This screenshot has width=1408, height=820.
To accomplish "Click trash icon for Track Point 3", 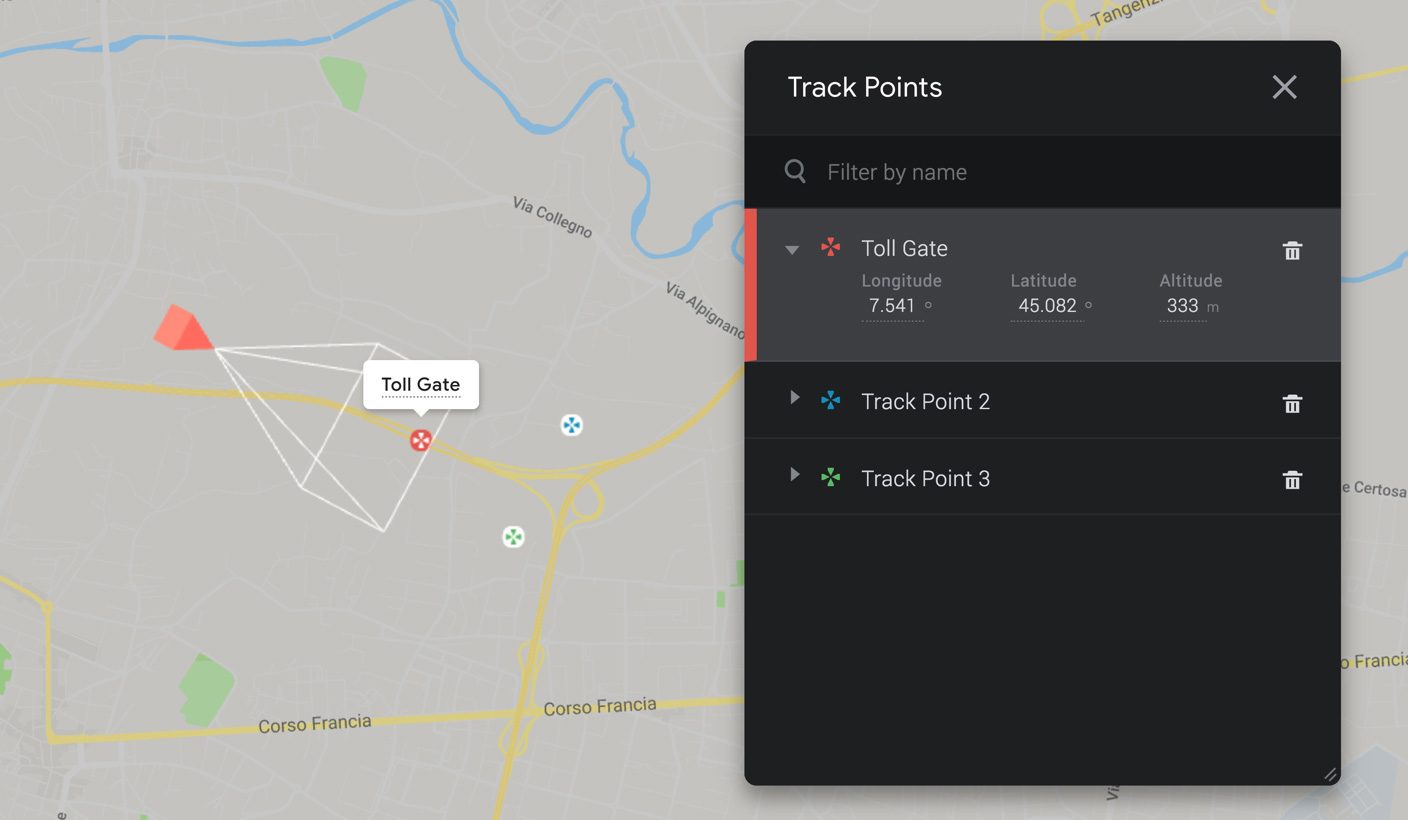I will [1292, 481].
